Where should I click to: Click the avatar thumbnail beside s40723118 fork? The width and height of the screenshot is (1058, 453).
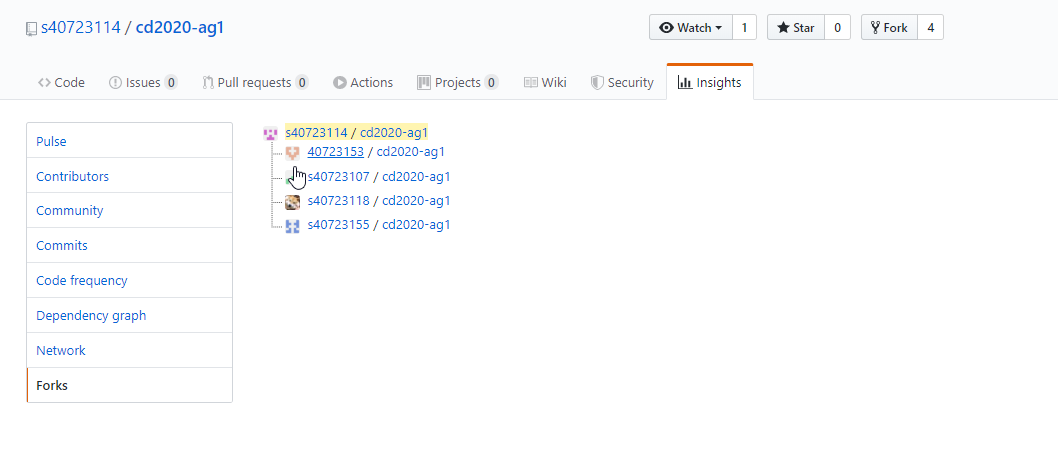(x=292, y=201)
